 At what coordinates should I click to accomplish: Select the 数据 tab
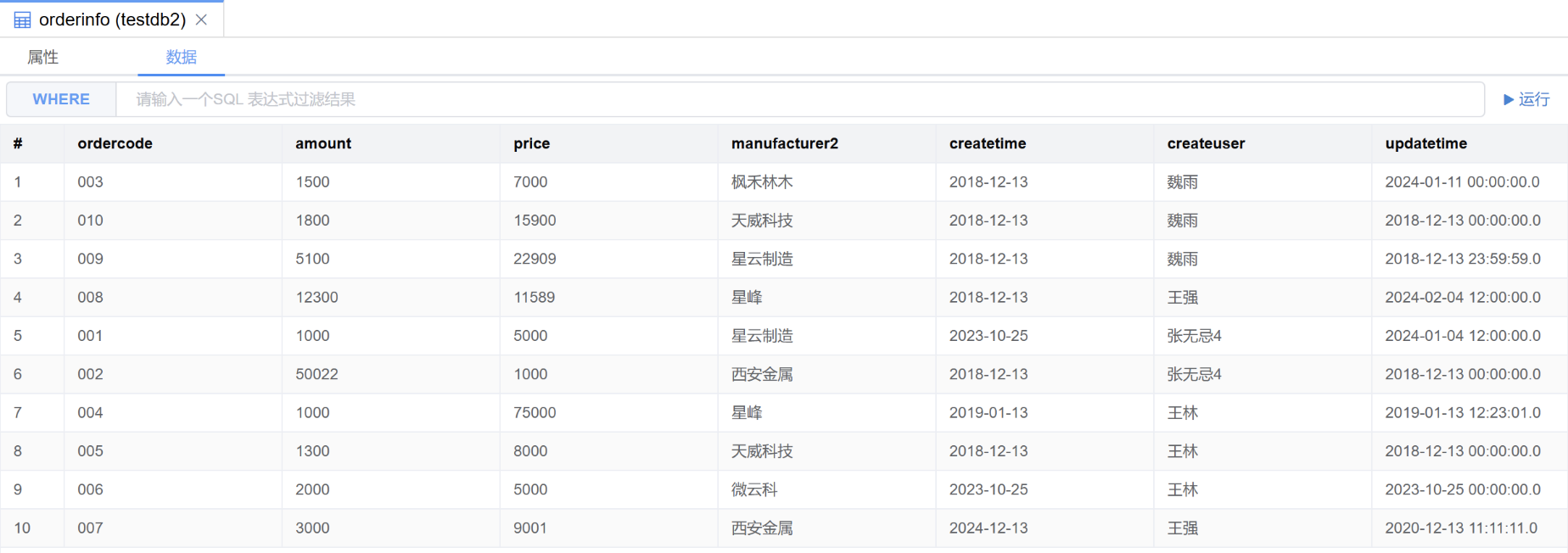181,57
